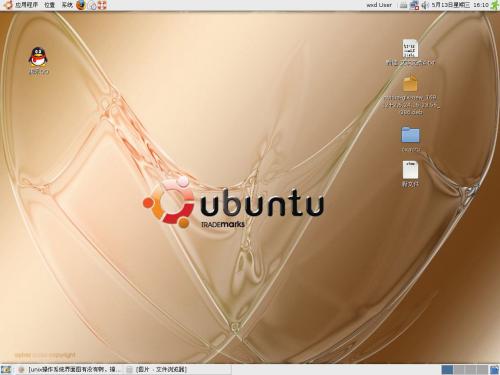Select the 新文件 blank file desktop icon
500x375 pixels.
click(410, 170)
